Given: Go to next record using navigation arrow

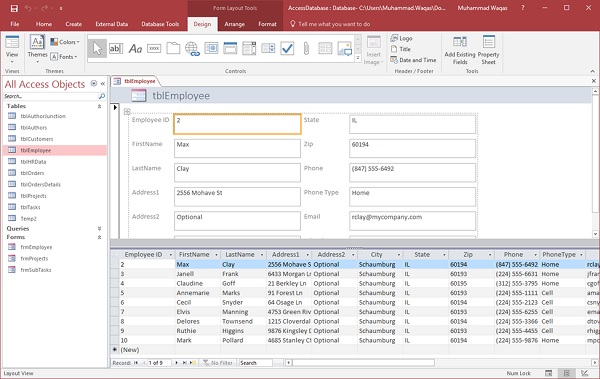Looking at the screenshot, I should 176,363.
